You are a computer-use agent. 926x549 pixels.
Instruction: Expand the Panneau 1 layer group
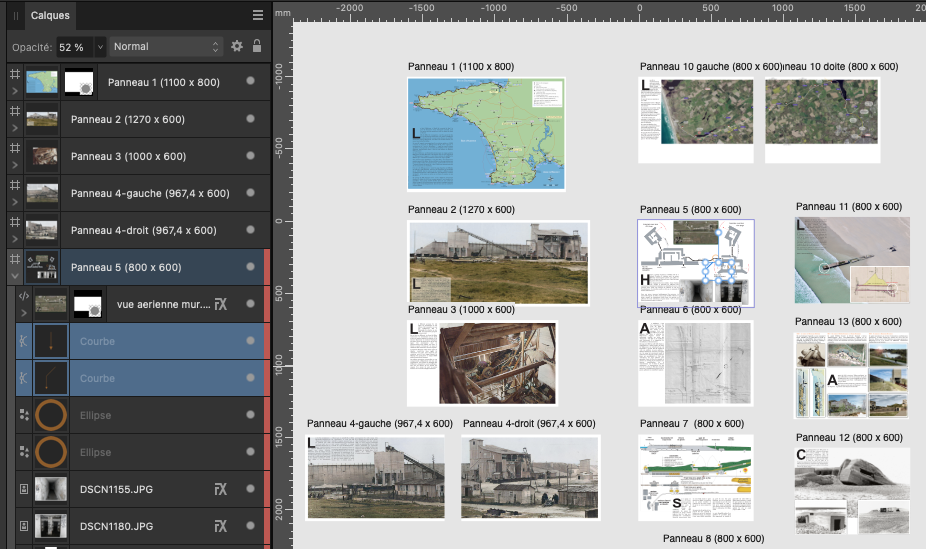coord(14,91)
